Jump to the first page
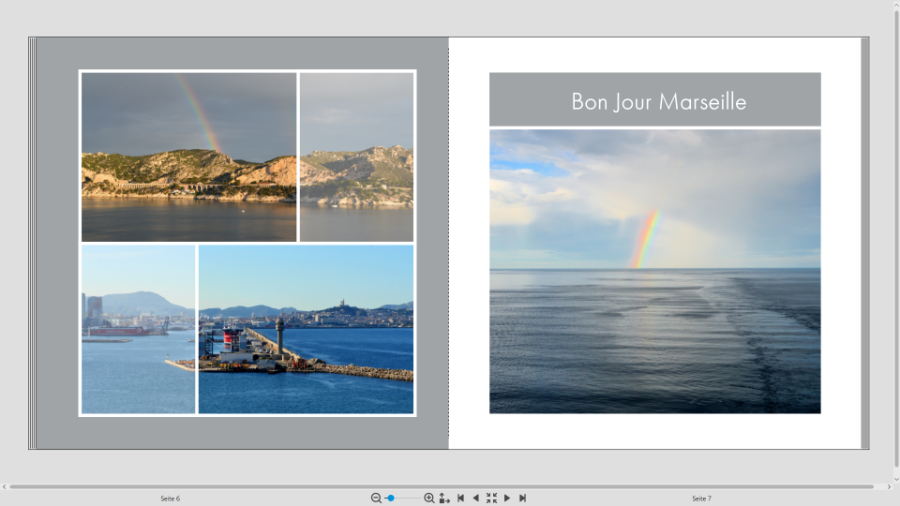 (x=460, y=498)
